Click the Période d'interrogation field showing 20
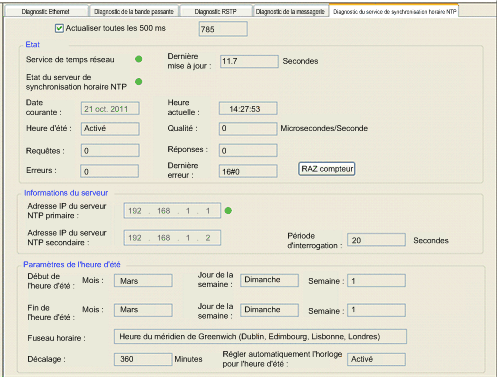 point(376,240)
